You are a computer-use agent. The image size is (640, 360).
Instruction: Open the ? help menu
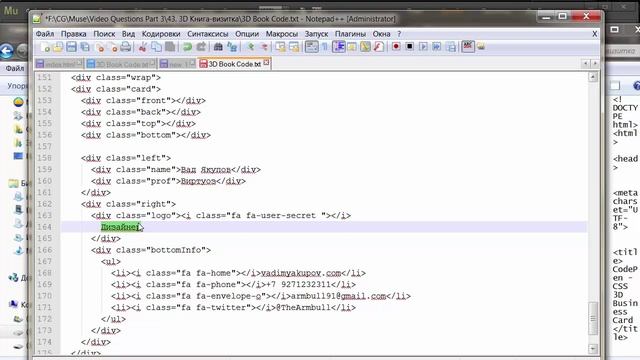point(399,34)
